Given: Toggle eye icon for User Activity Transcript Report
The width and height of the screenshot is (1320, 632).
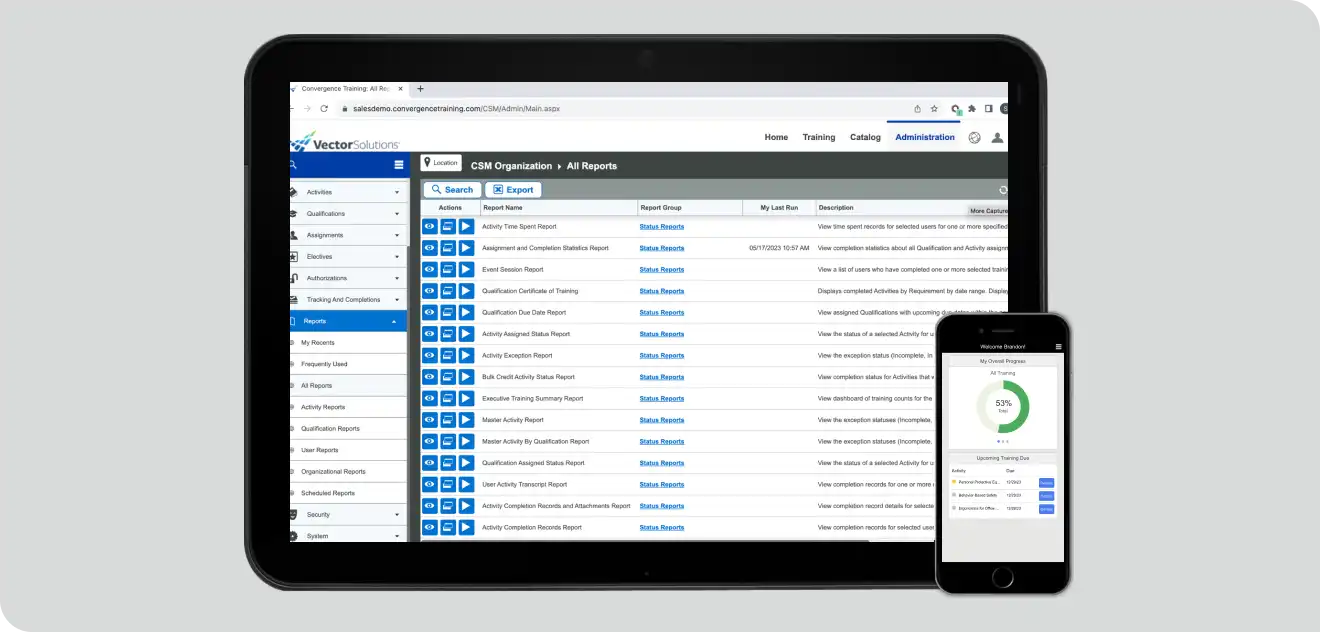Looking at the screenshot, I should click(430, 485).
